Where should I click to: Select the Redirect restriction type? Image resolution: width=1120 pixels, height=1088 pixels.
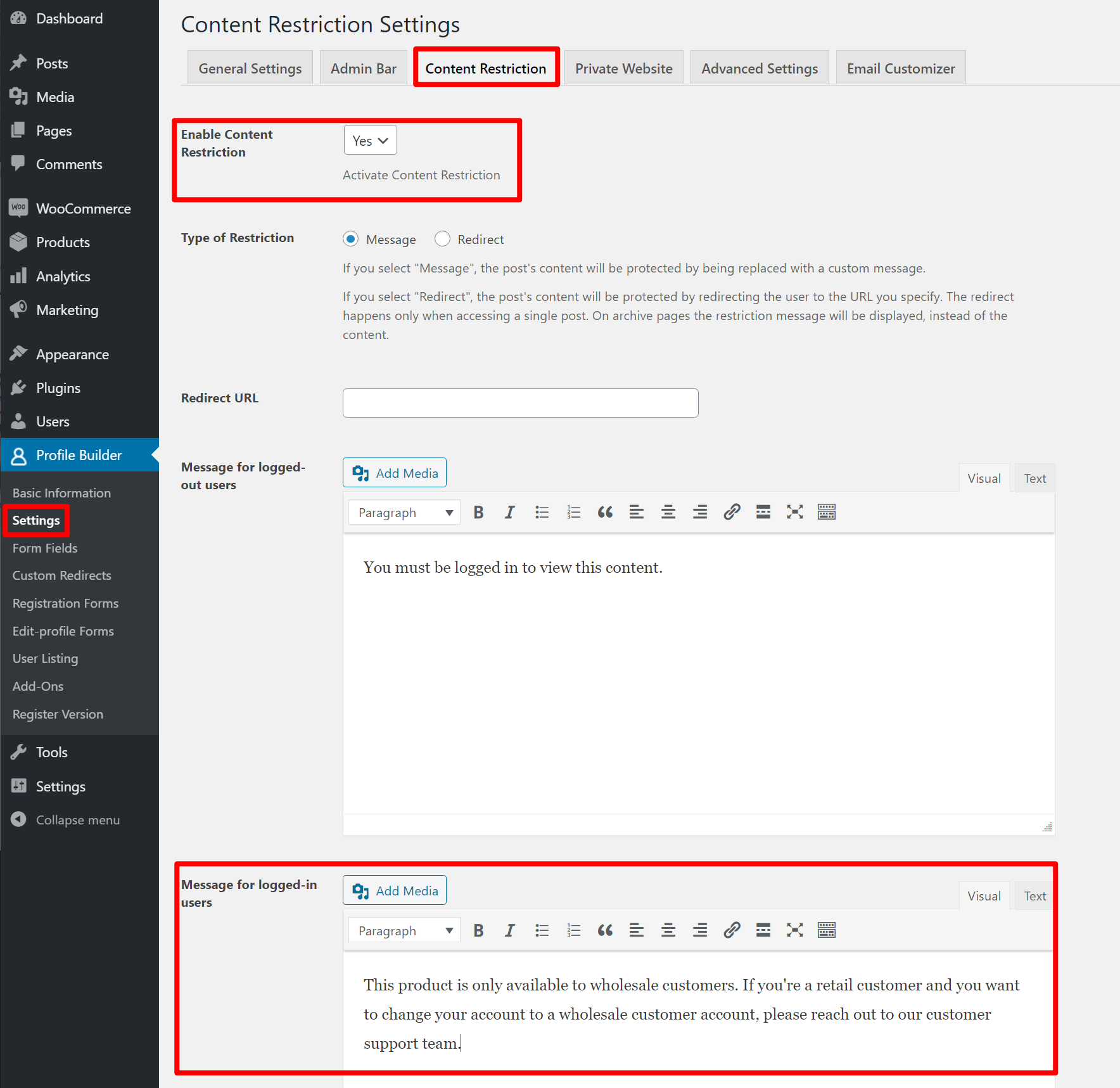442,239
